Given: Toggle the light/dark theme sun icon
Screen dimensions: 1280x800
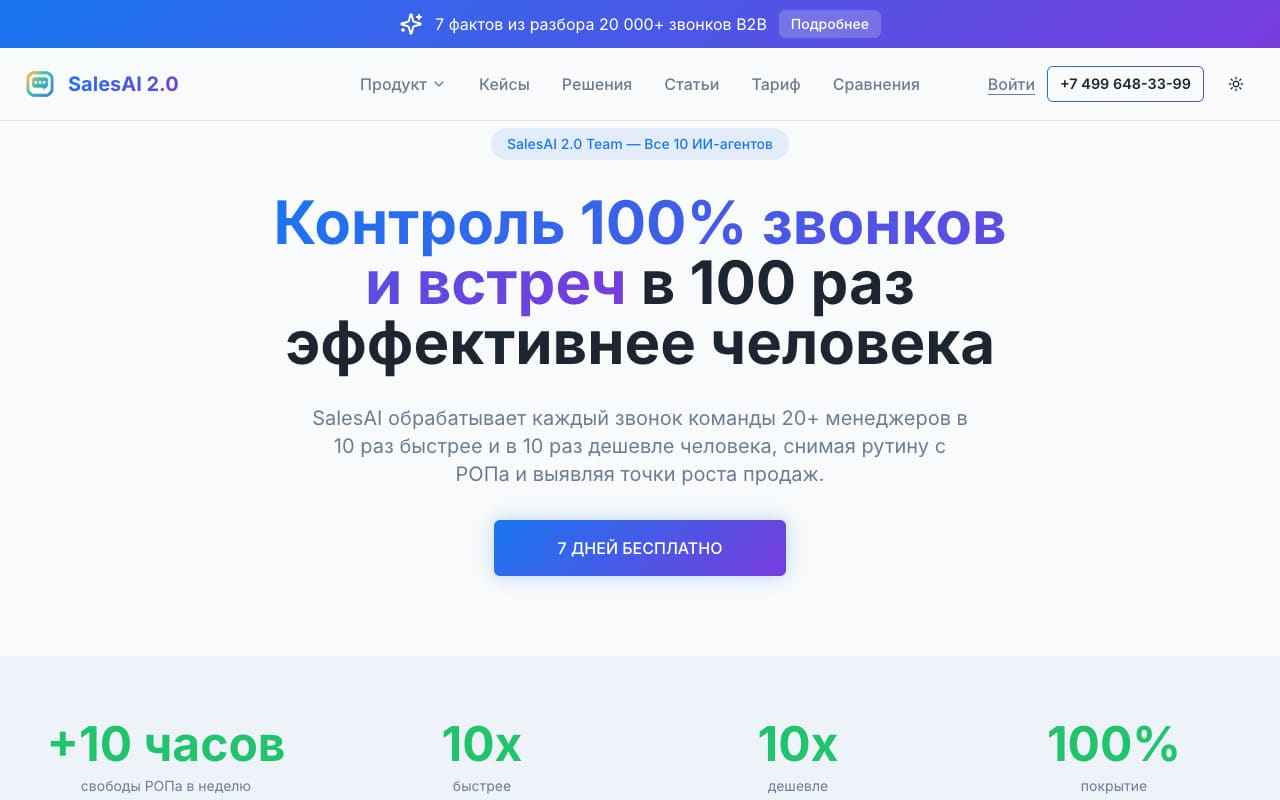Looking at the screenshot, I should [x=1236, y=84].
